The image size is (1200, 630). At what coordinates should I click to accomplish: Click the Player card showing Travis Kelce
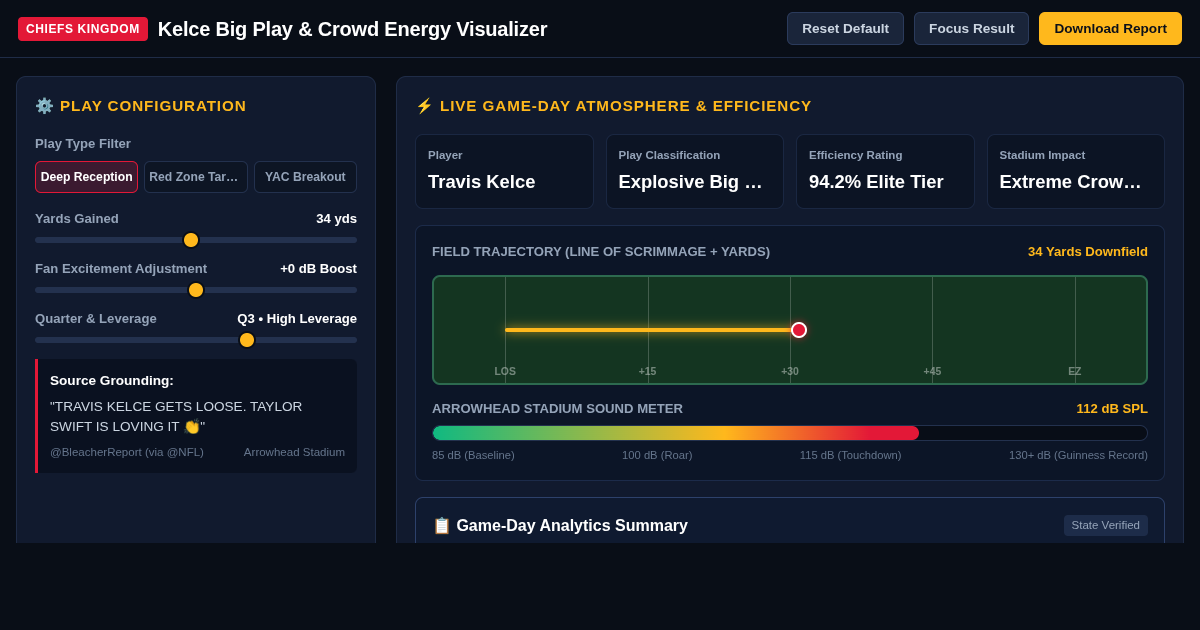(x=504, y=172)
